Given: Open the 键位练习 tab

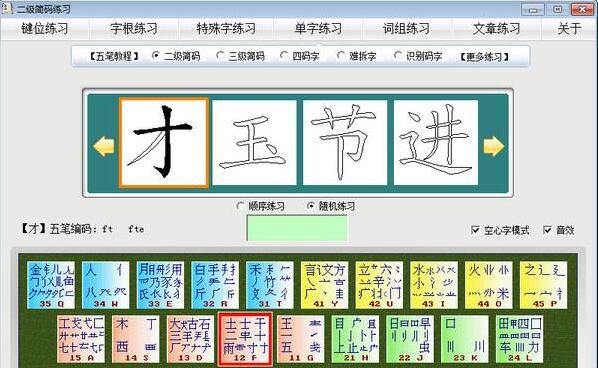Looking at the screenshot, I should click(45, 29).
